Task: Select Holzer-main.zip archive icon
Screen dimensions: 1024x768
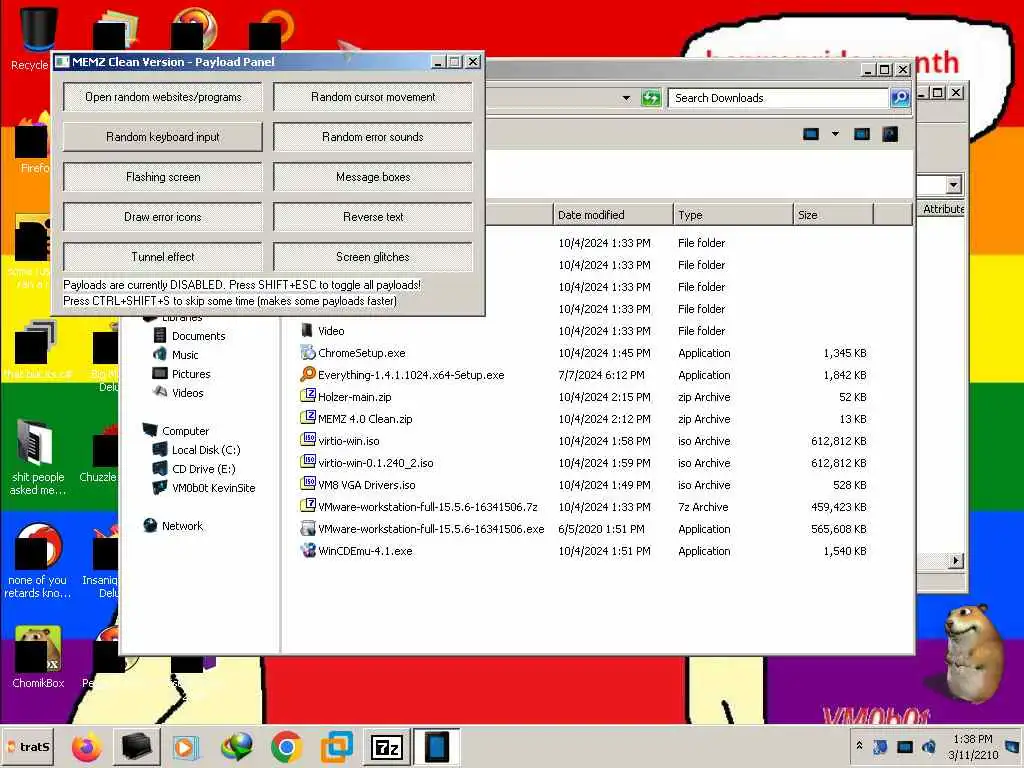Action: [308, 396]
